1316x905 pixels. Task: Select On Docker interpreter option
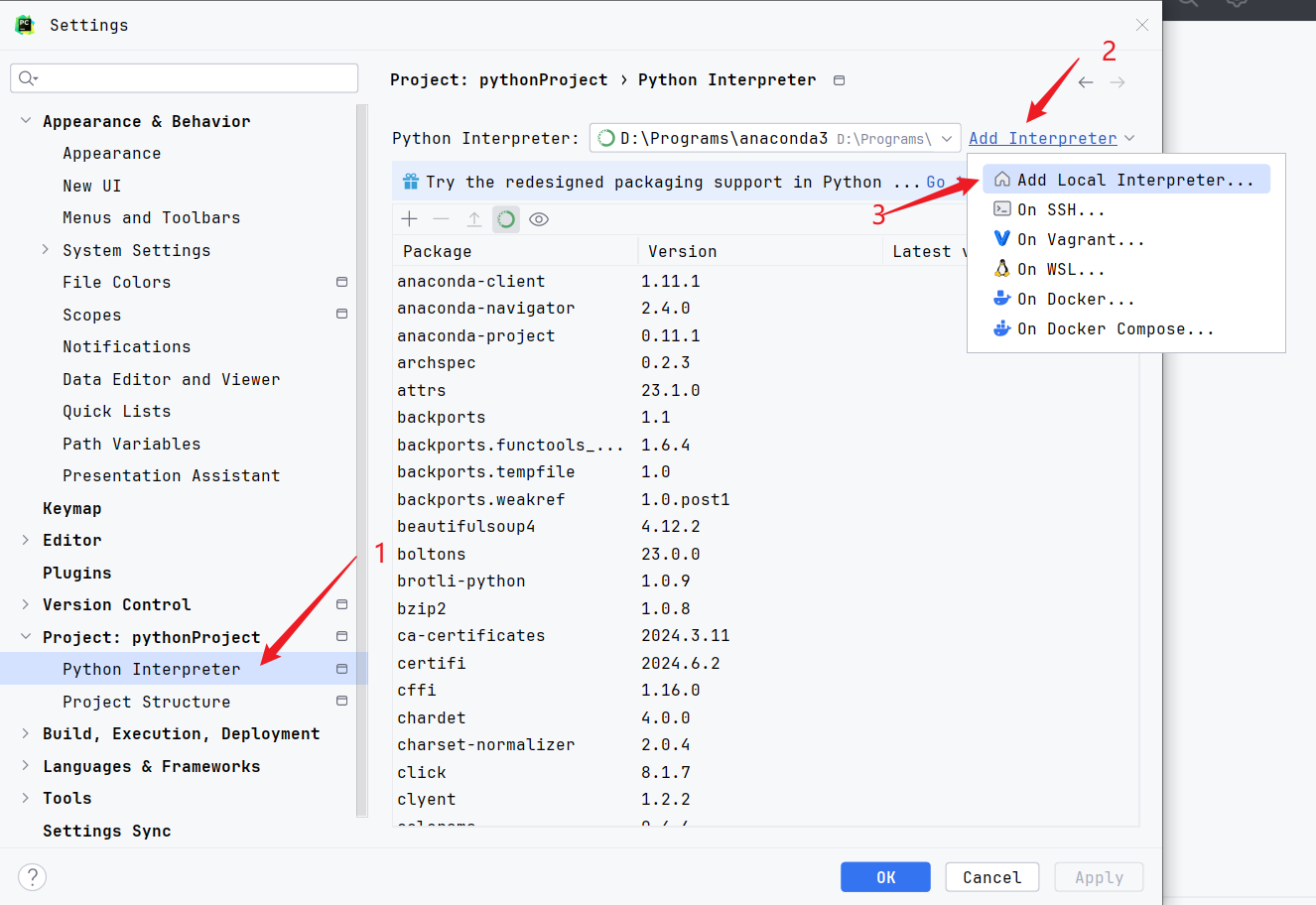coord(1075,299)
